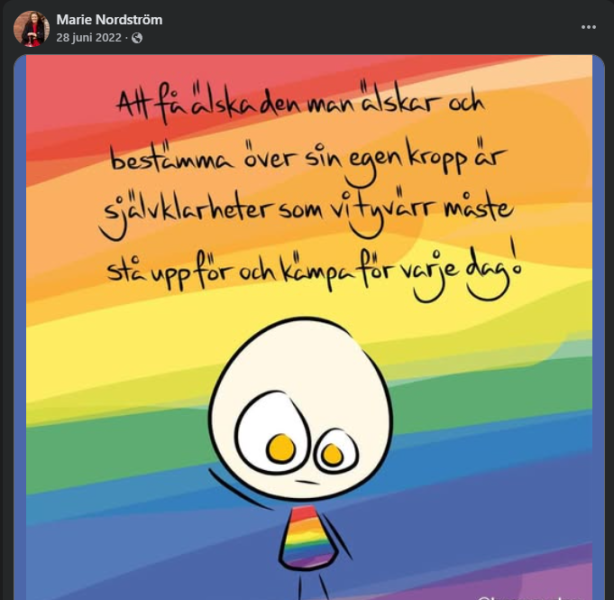Select the line 'självklarheter som vi tyvärr måste'
614x600 pixels.
point(306,213)
